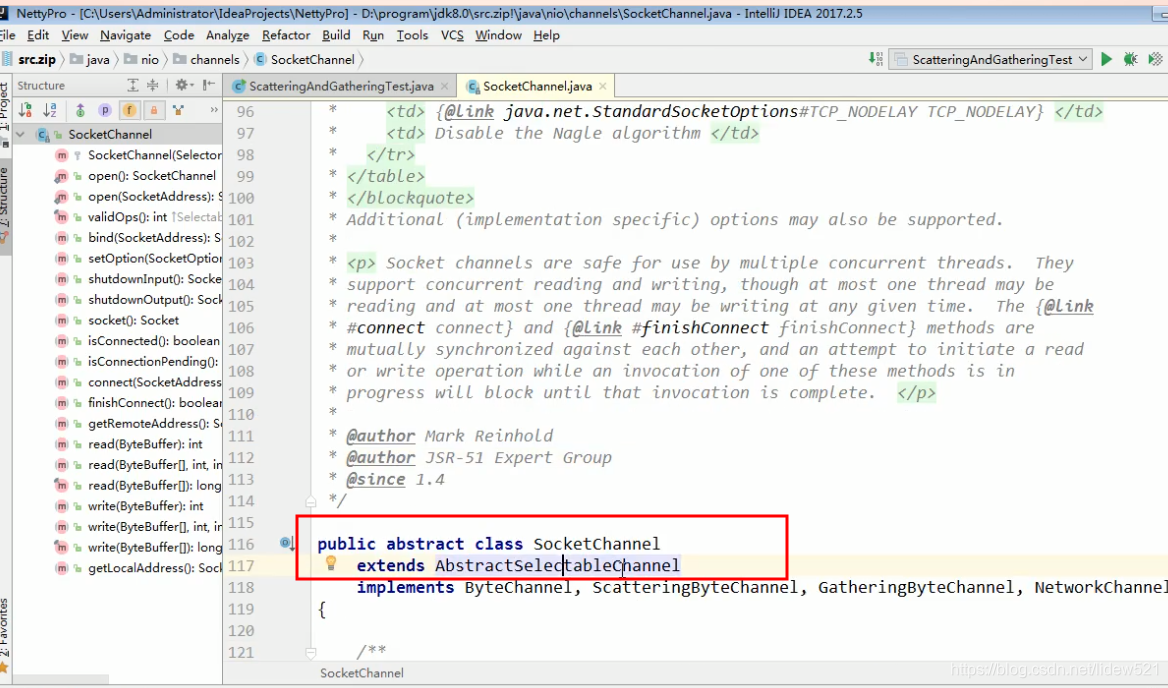Select finishConnect(): boolean in Structure tree
1168x688 pixels.
(154, 402)
